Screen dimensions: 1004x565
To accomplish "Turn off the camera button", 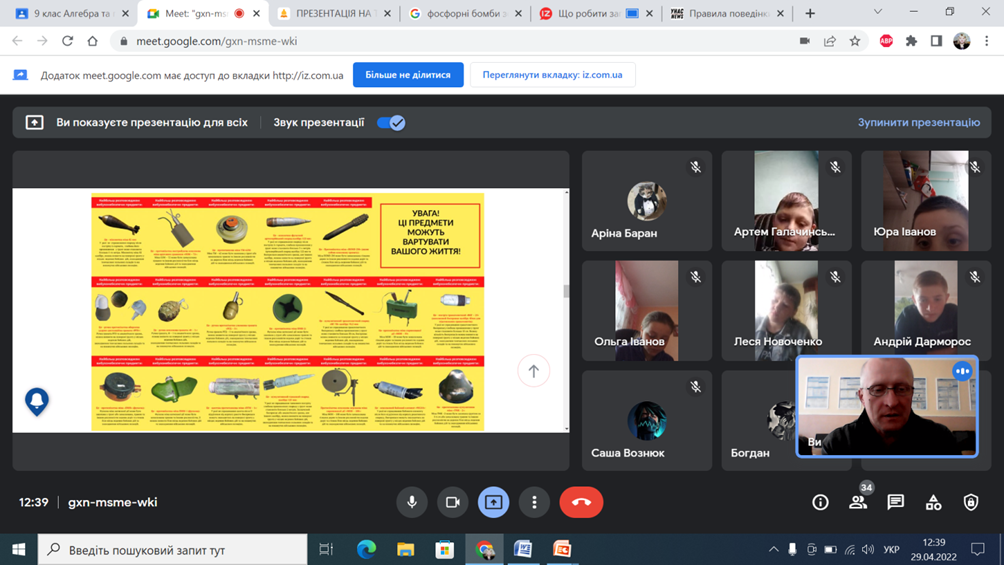I will pos(452,502).
